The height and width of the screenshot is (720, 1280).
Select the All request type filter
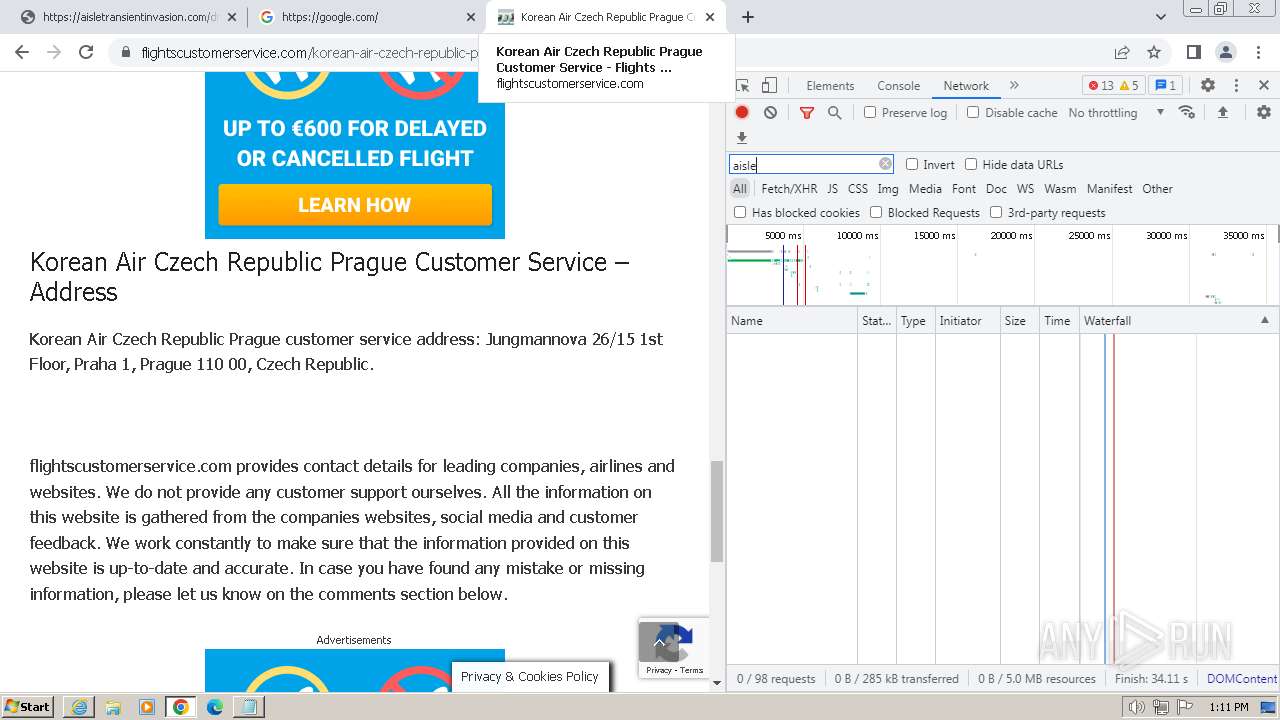click(740, 188)
